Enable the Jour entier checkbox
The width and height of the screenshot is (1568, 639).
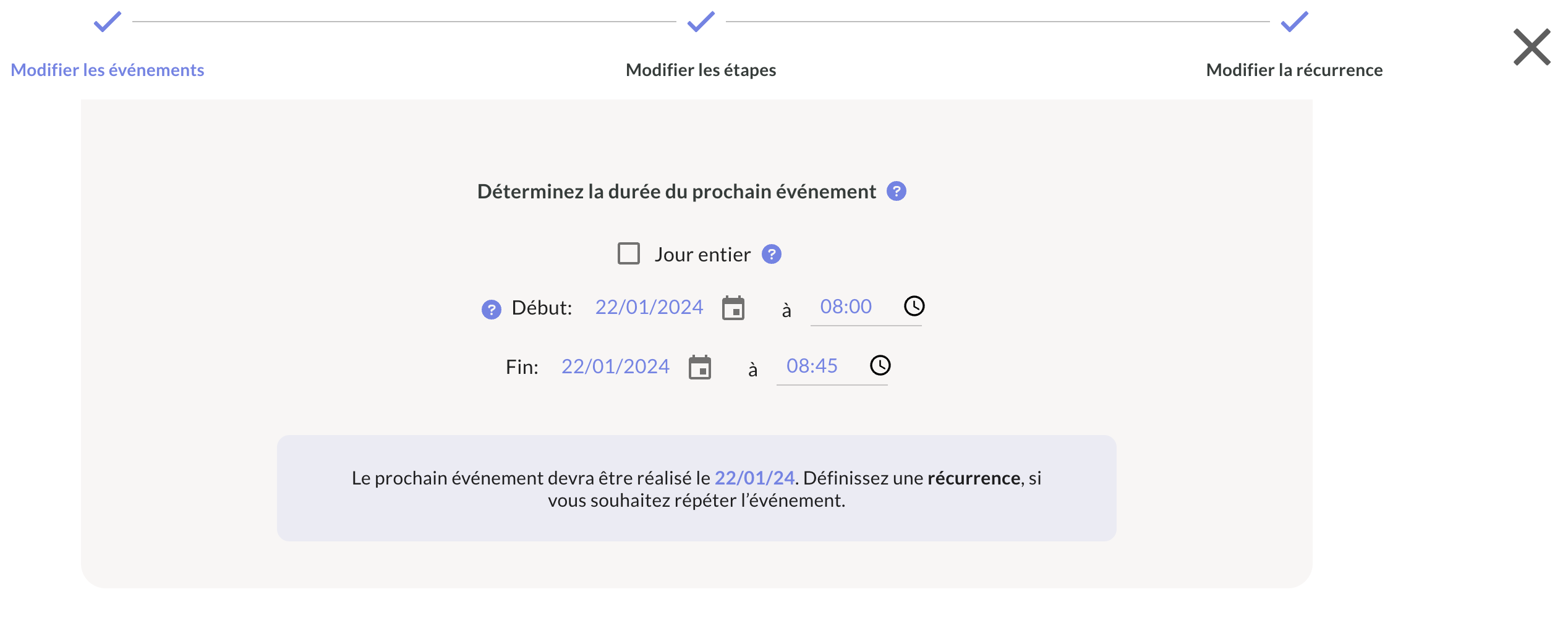(x=629, y=253)
